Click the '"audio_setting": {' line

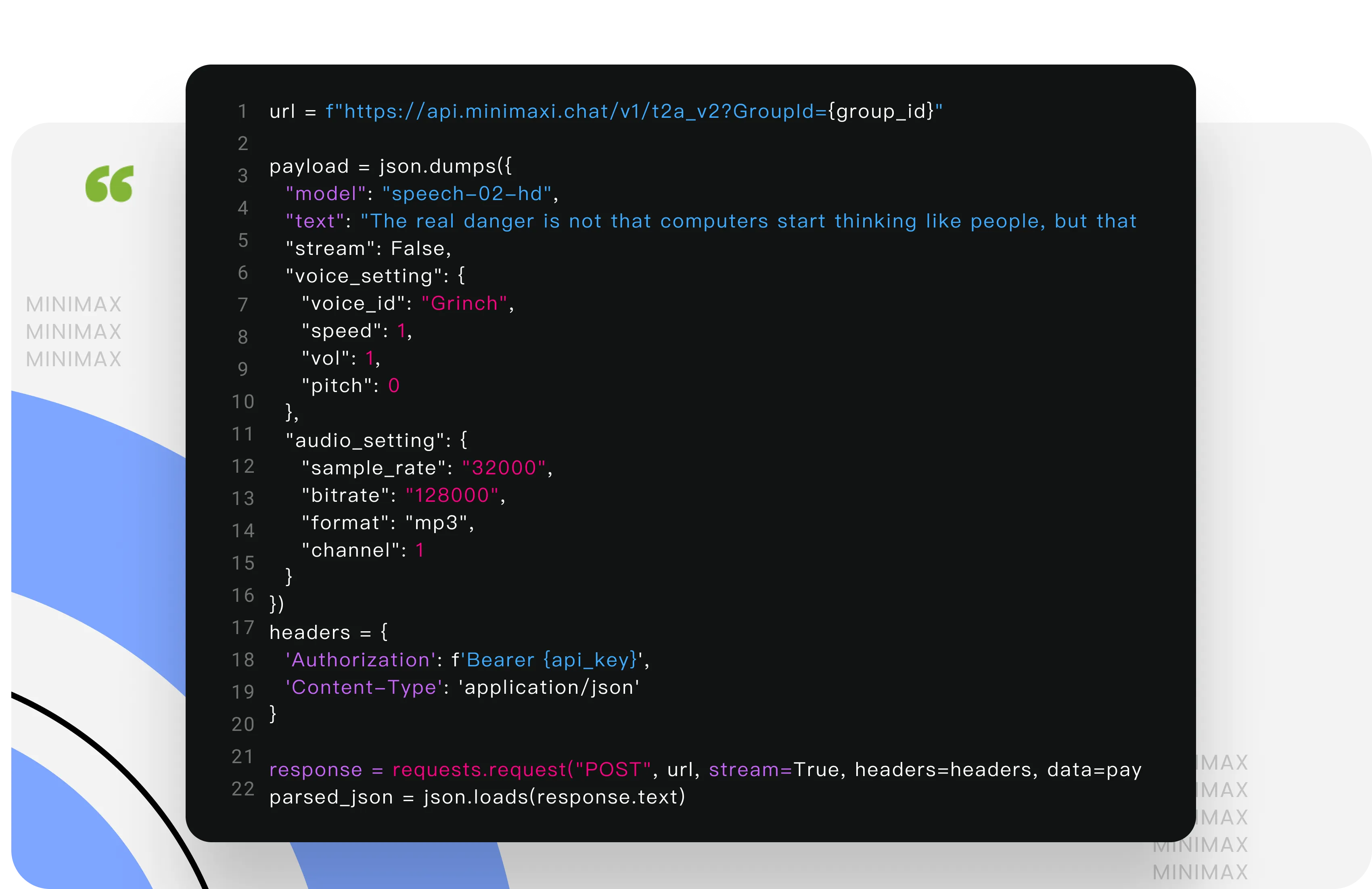pos(376,440)
